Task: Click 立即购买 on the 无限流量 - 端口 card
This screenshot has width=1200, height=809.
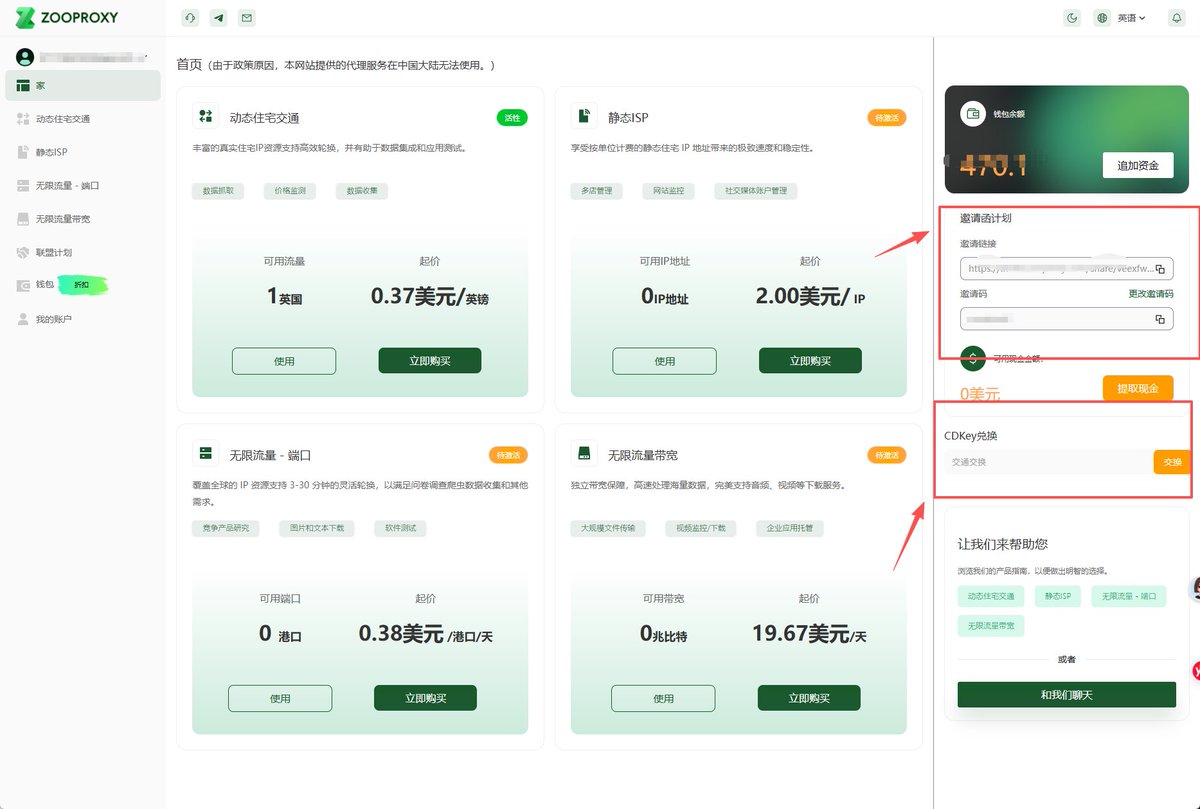Action: (x=425, y=698)
